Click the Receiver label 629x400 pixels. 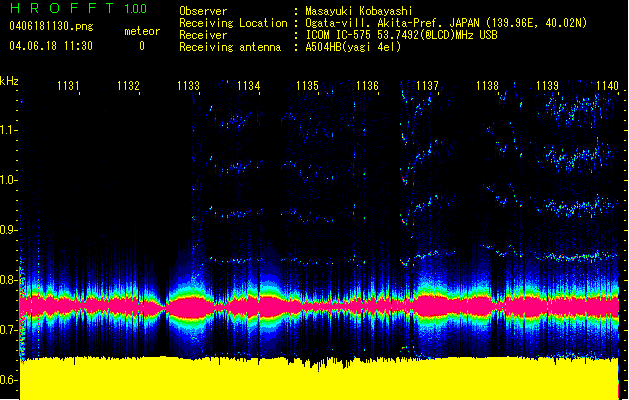click(203, 35)
